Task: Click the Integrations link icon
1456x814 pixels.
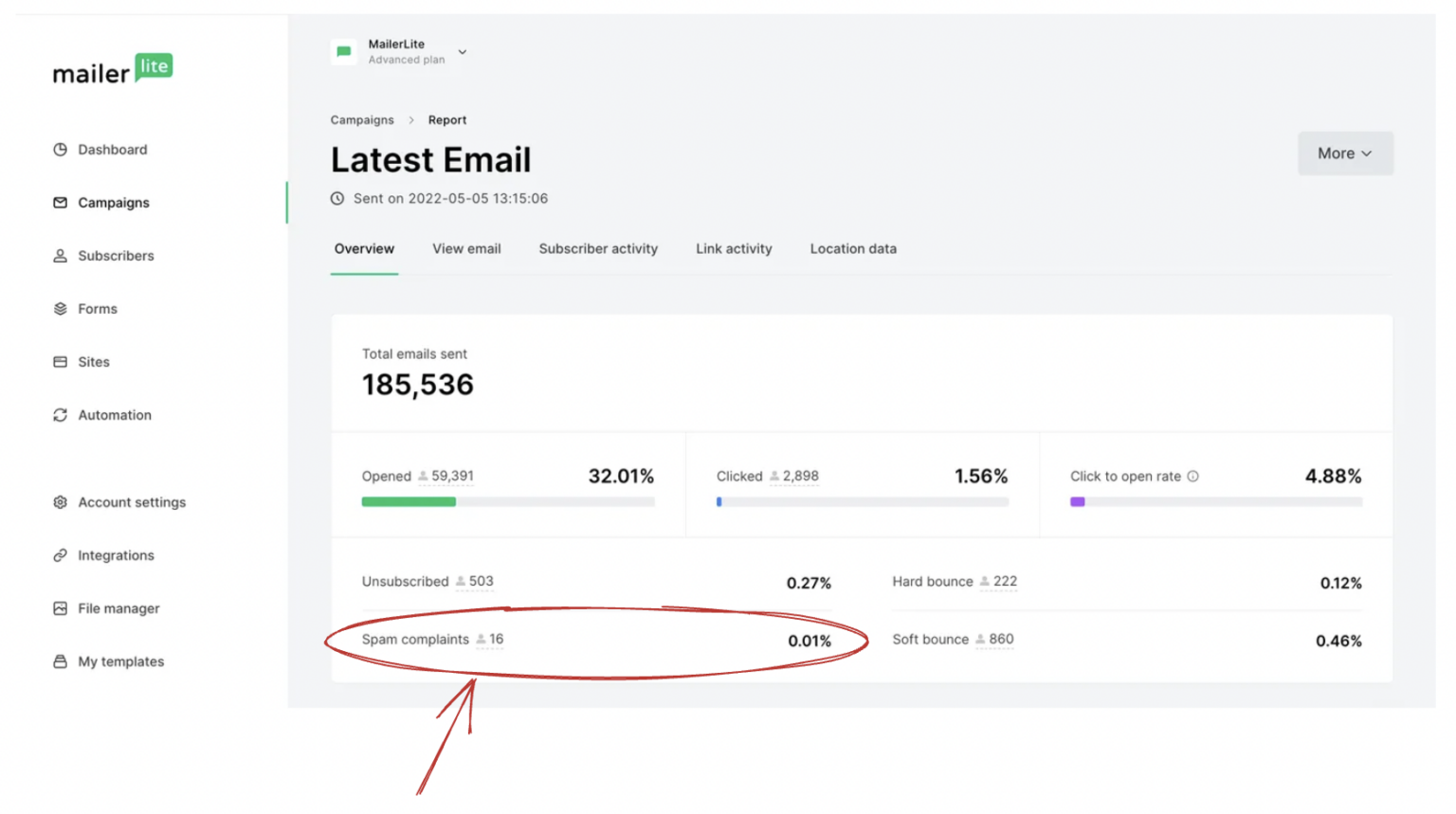Action: [59, 554]
